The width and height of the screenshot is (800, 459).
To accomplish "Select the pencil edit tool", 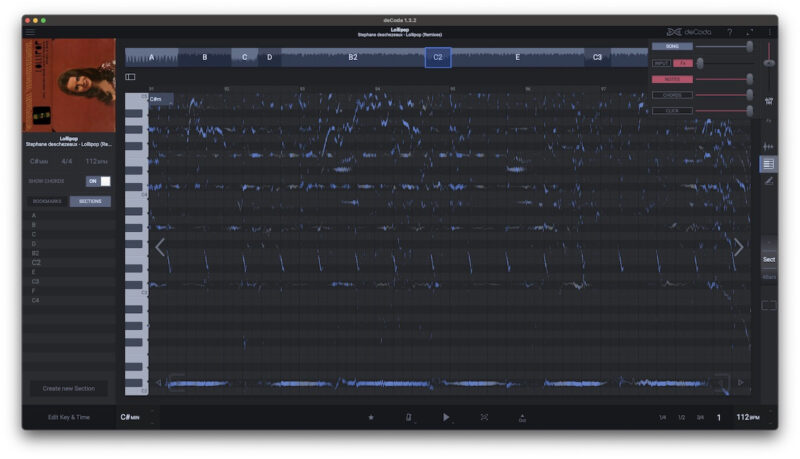I will tap(768, 181).
